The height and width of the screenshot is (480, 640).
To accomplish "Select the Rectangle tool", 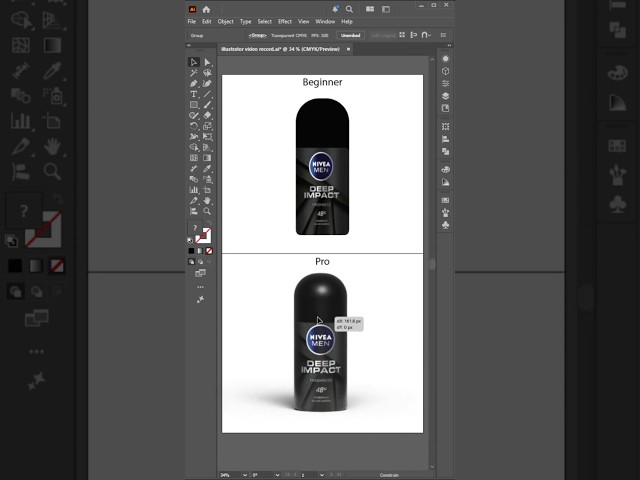I will (193, 104).
